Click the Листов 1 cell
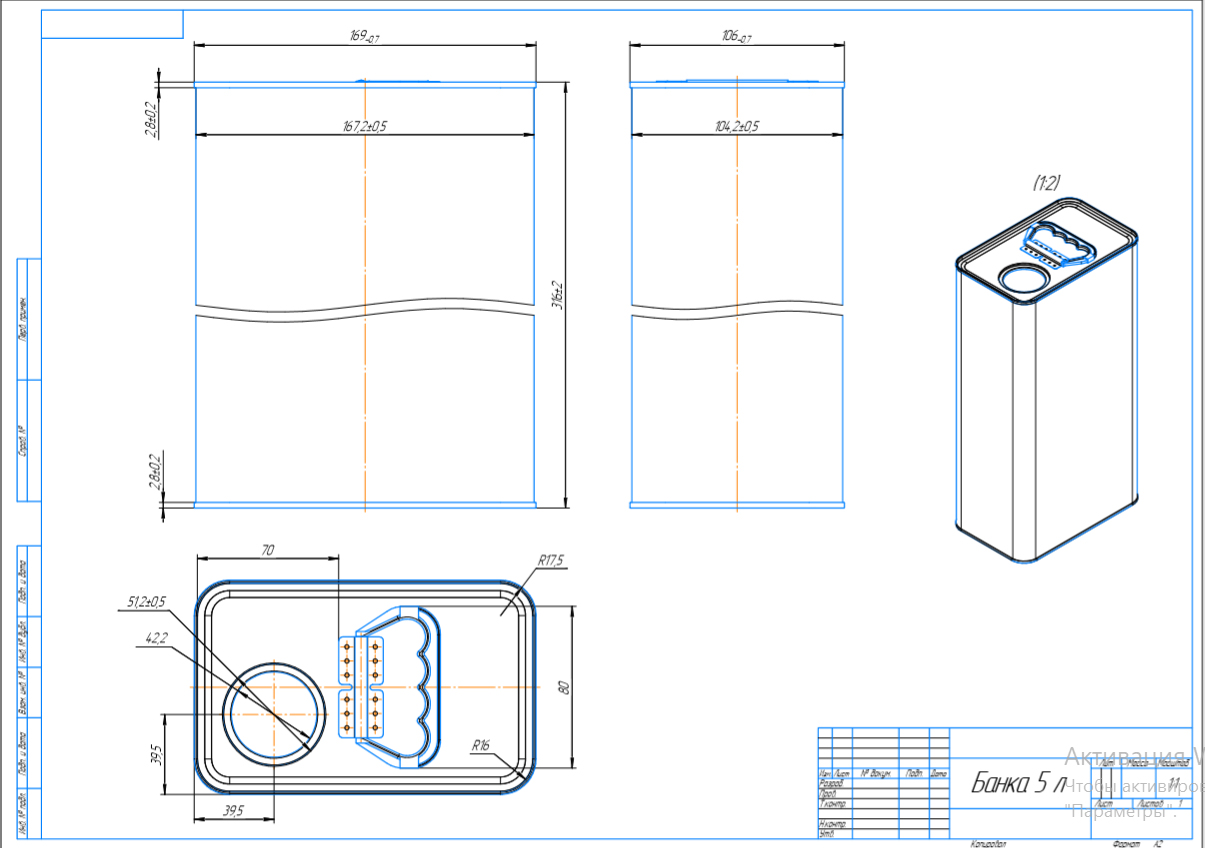The width and height of the screenshot is (1205, 848). point(1160,803)
